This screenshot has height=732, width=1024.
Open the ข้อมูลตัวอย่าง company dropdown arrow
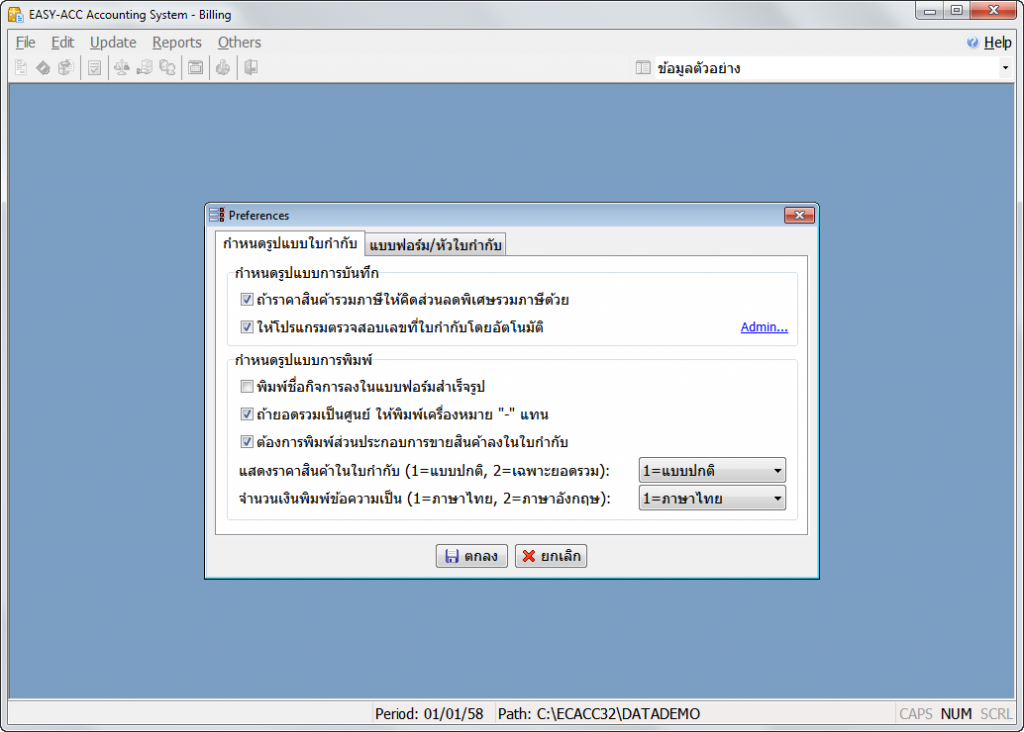1004,68
